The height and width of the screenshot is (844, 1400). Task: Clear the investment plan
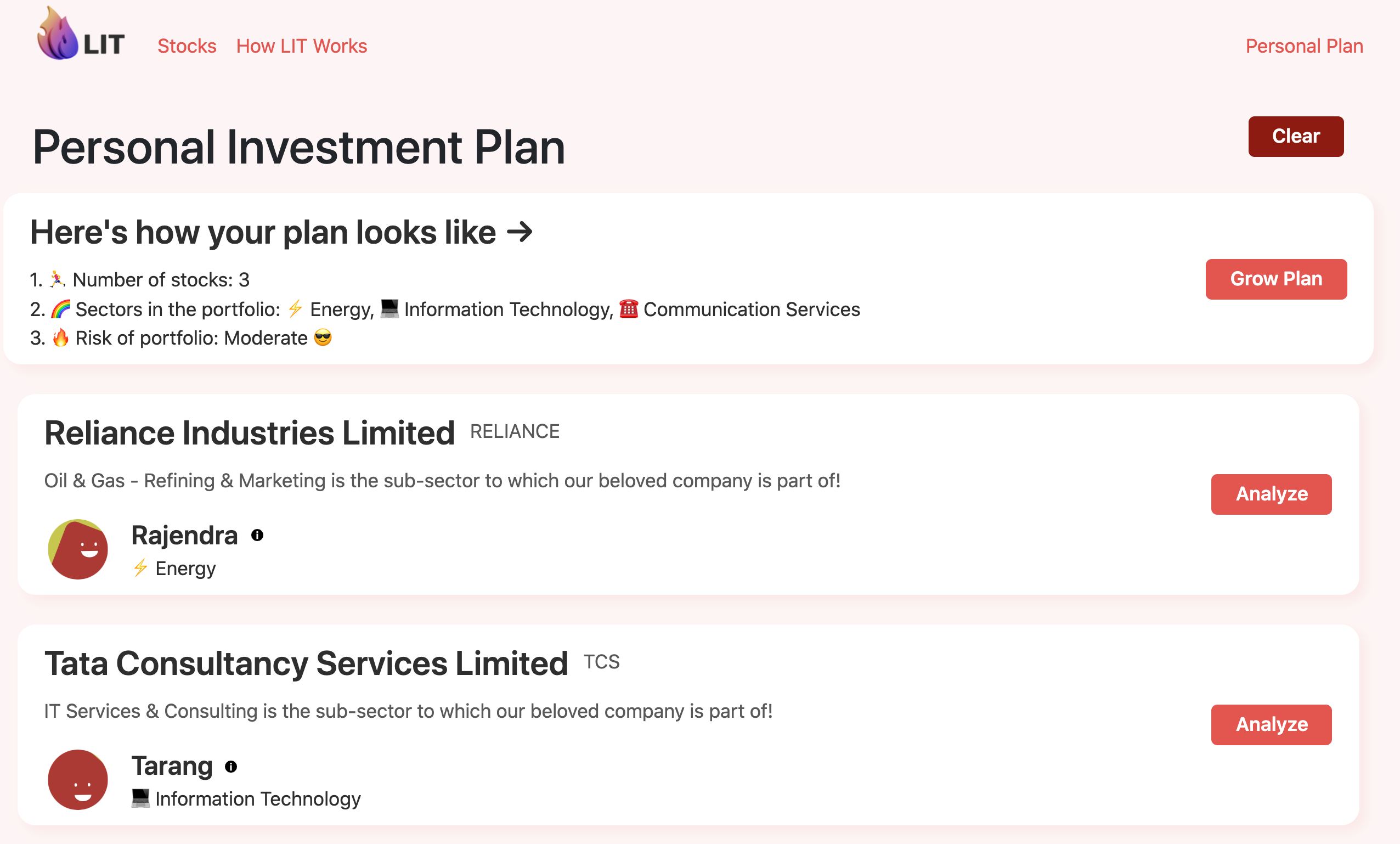coord(1295,137)
